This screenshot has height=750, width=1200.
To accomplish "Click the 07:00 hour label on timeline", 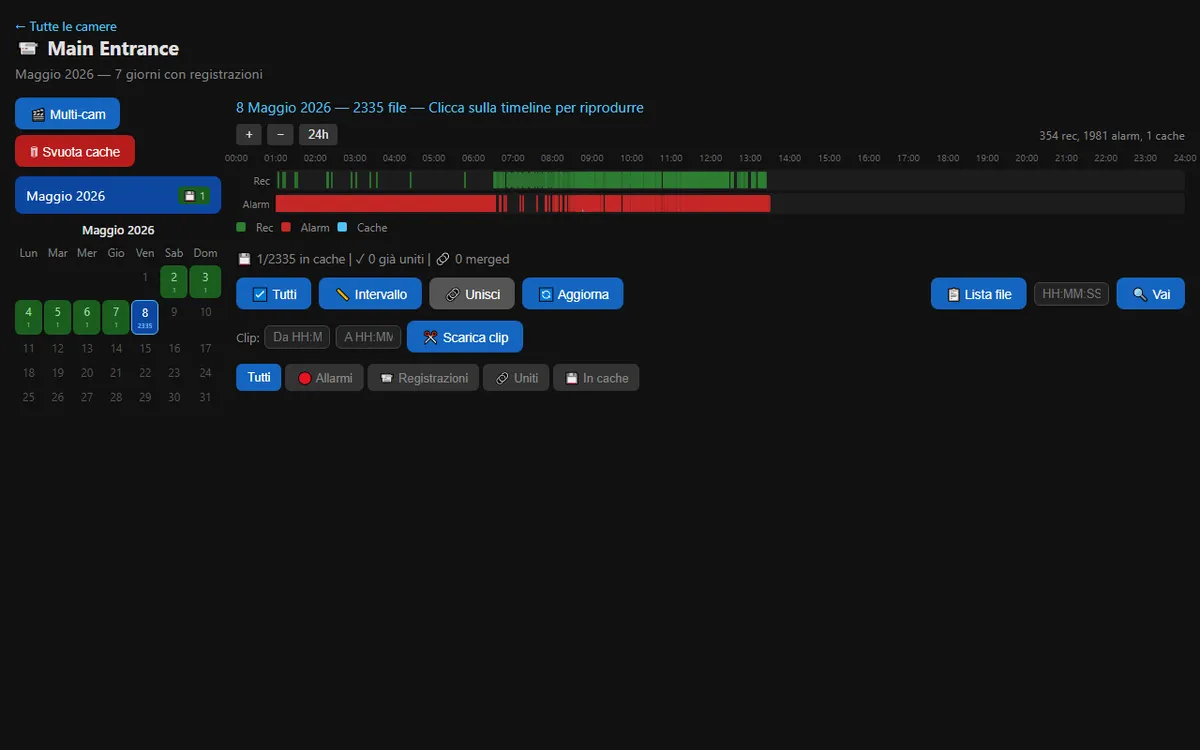I will pyautogui.click(x=513, y=158).
